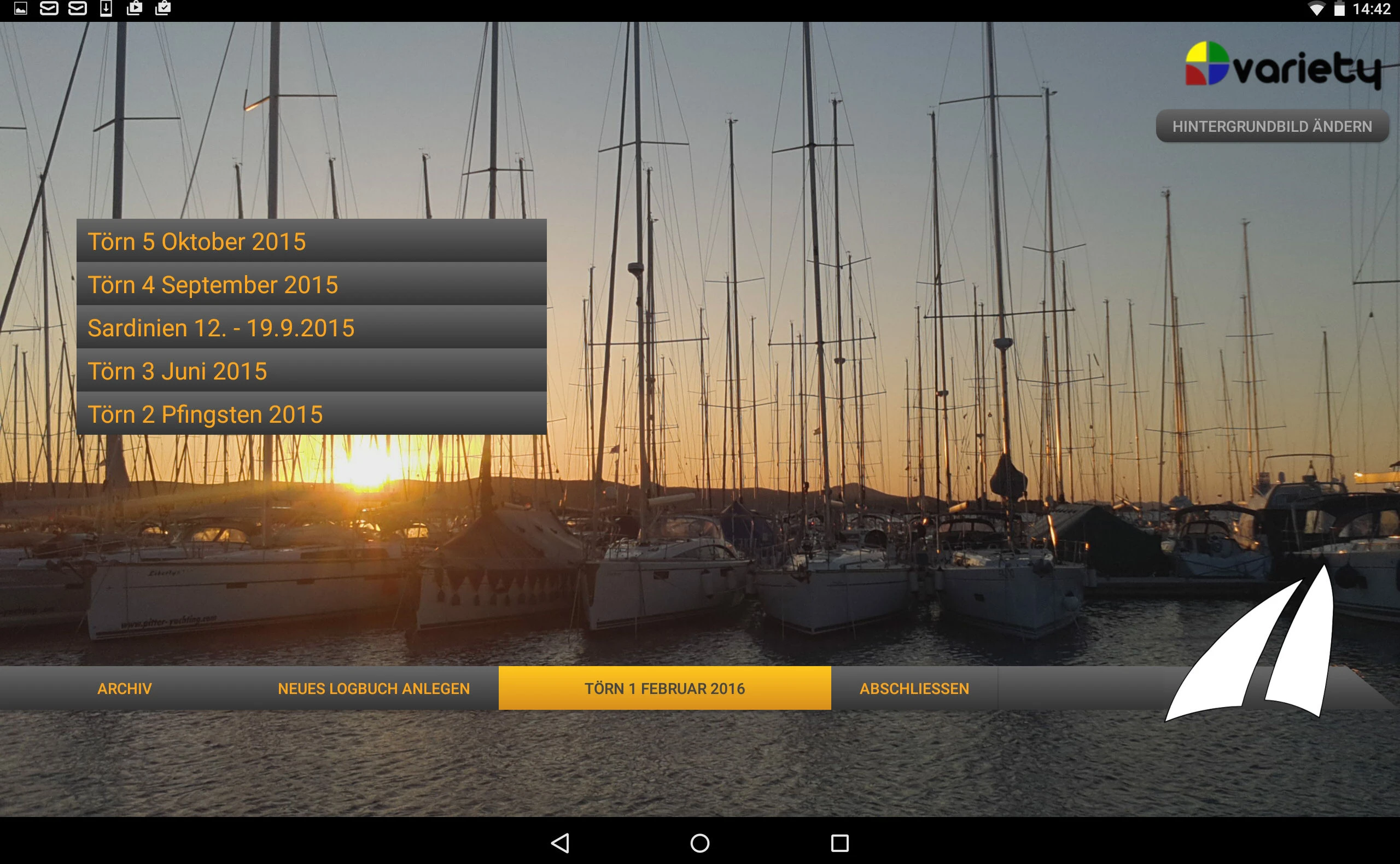
Task: Open the Play Store update notification icon
Action: point(135,9)
